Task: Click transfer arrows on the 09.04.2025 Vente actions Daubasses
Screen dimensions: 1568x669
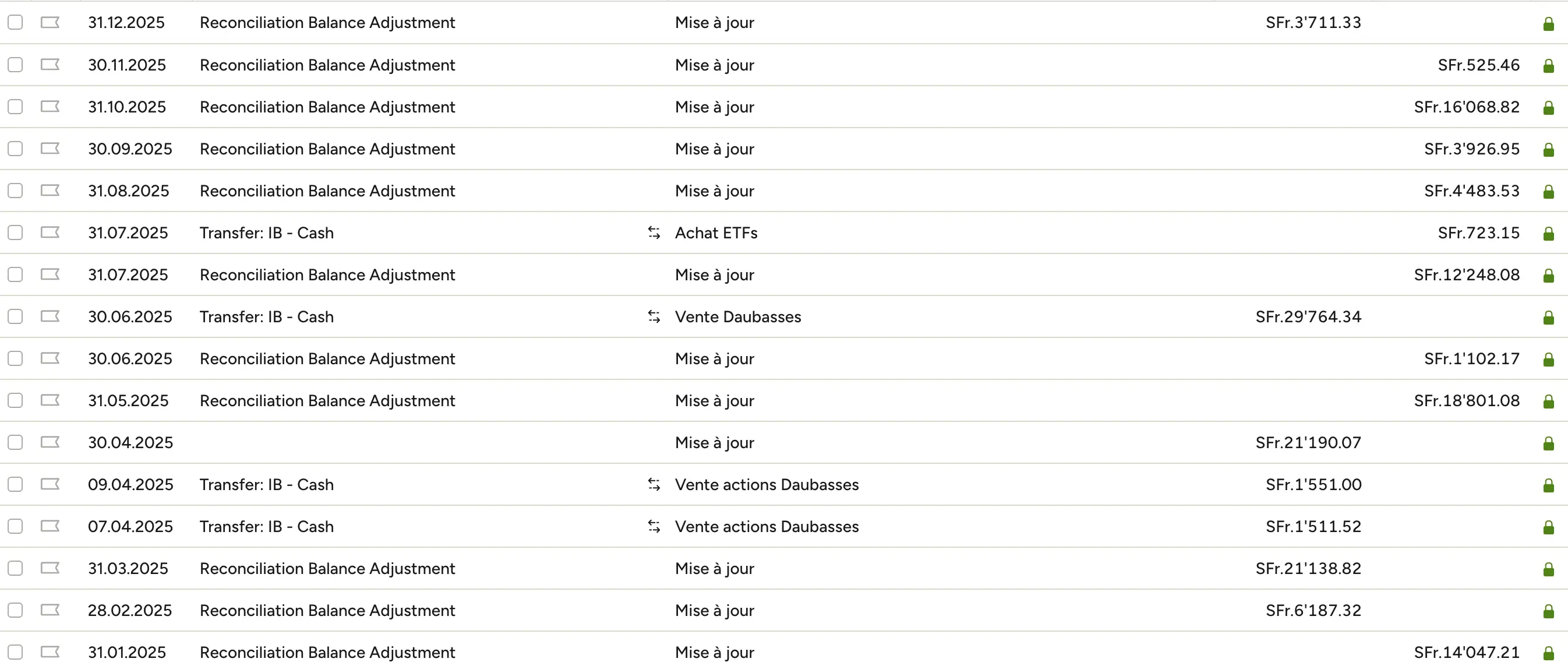Action: point(654,484)
